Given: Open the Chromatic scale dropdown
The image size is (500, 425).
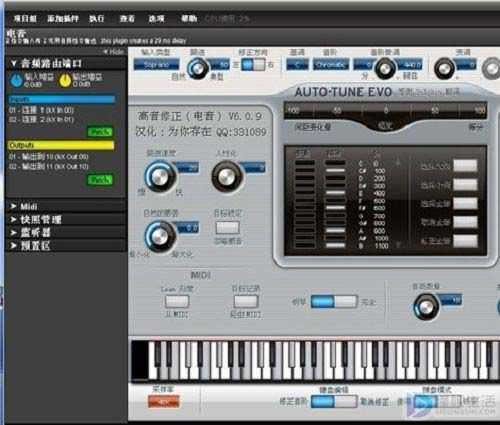Looking at the screenshot, I should pos(331,64).
